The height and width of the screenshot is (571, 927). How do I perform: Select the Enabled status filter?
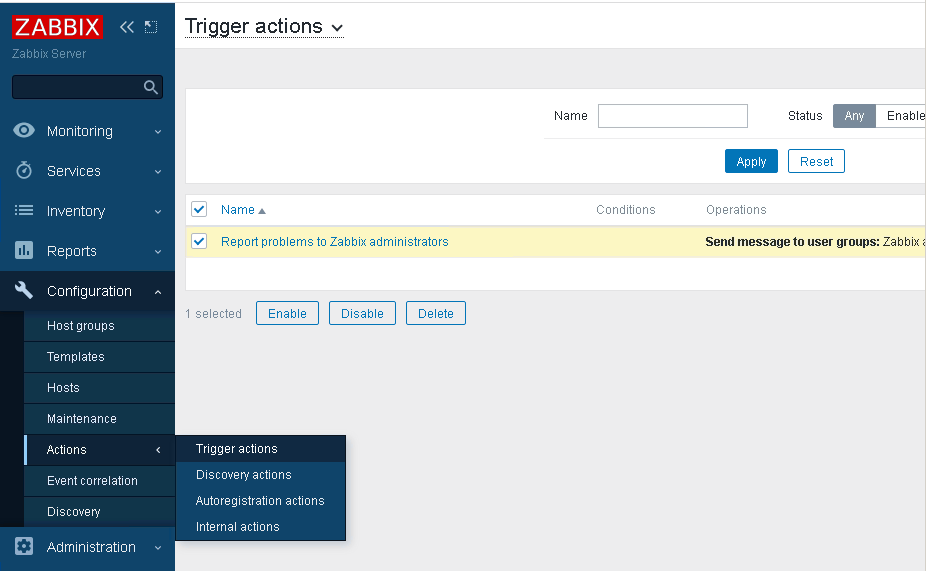click(x=901, y=116)
